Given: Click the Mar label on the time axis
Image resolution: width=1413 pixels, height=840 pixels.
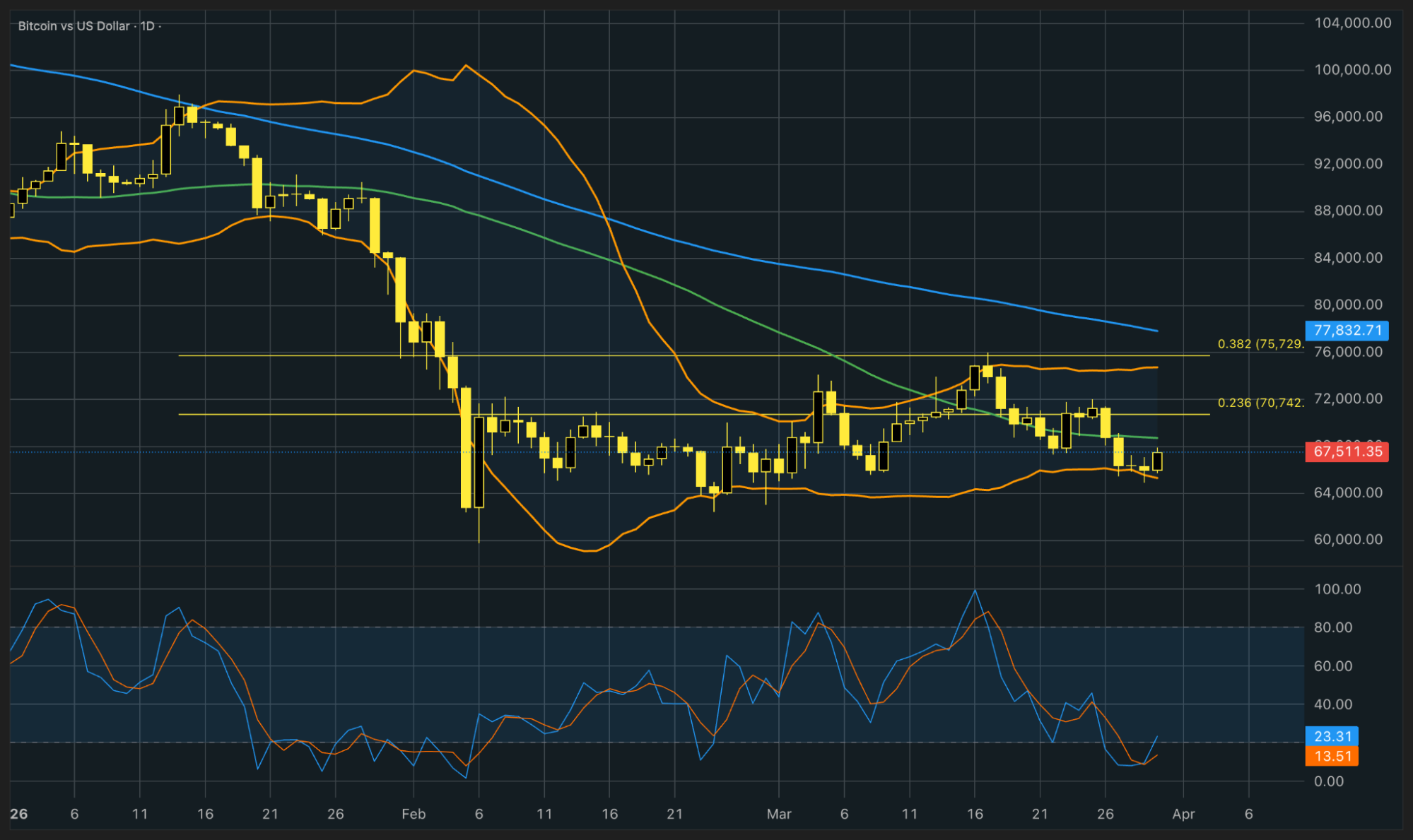Looking at the screenshot, I should (779, 814).
